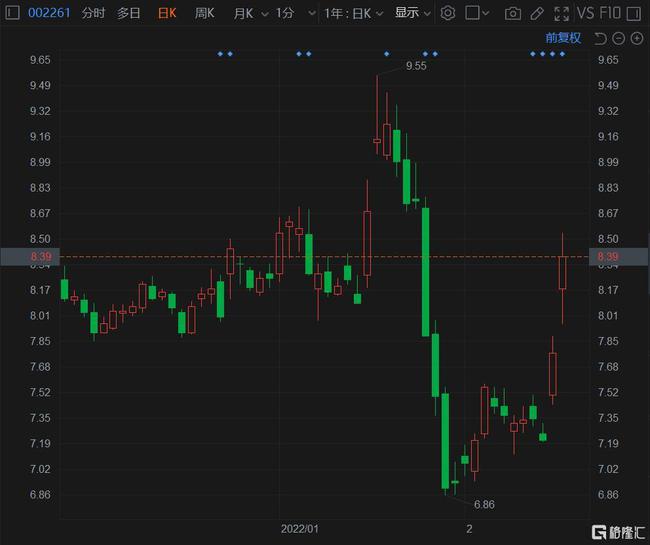The height and width of the screenshot is (545, 650).
Task: Open the 显示 display options dropdown
Action: (412, 13)
